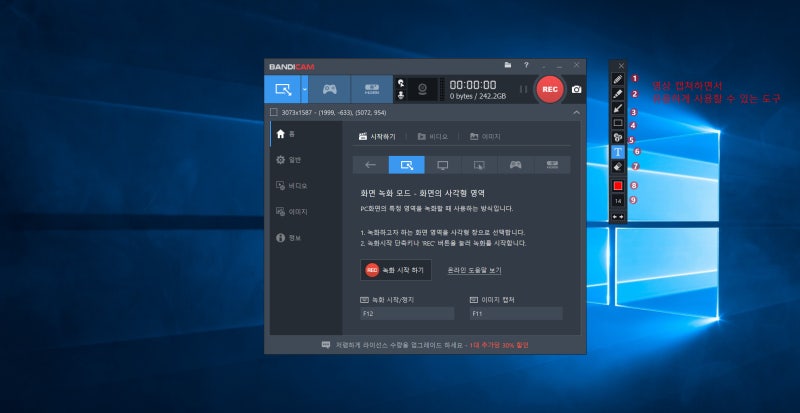Toggle the mouse cursor effect icon
The height and width of the screenshot is (413, 800).
point(401,83)
